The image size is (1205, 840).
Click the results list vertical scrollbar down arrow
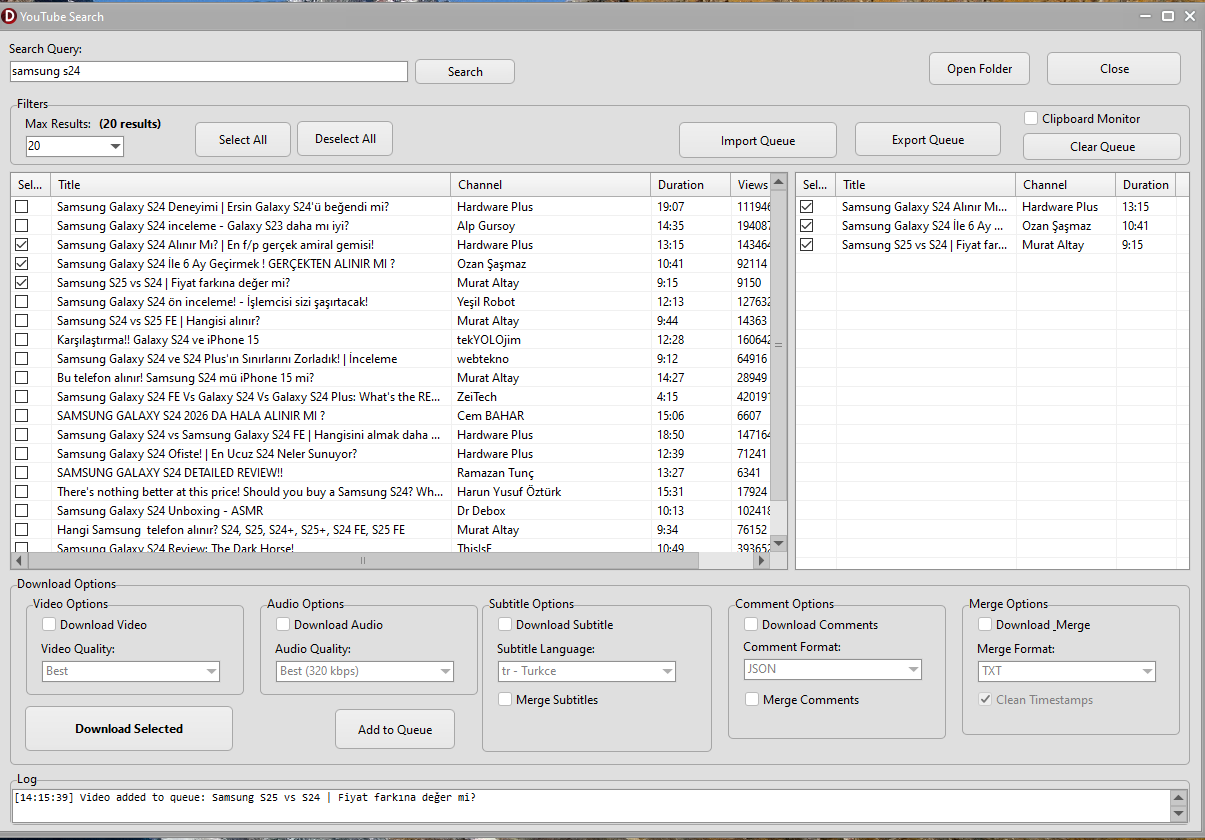tap(779, 543)
